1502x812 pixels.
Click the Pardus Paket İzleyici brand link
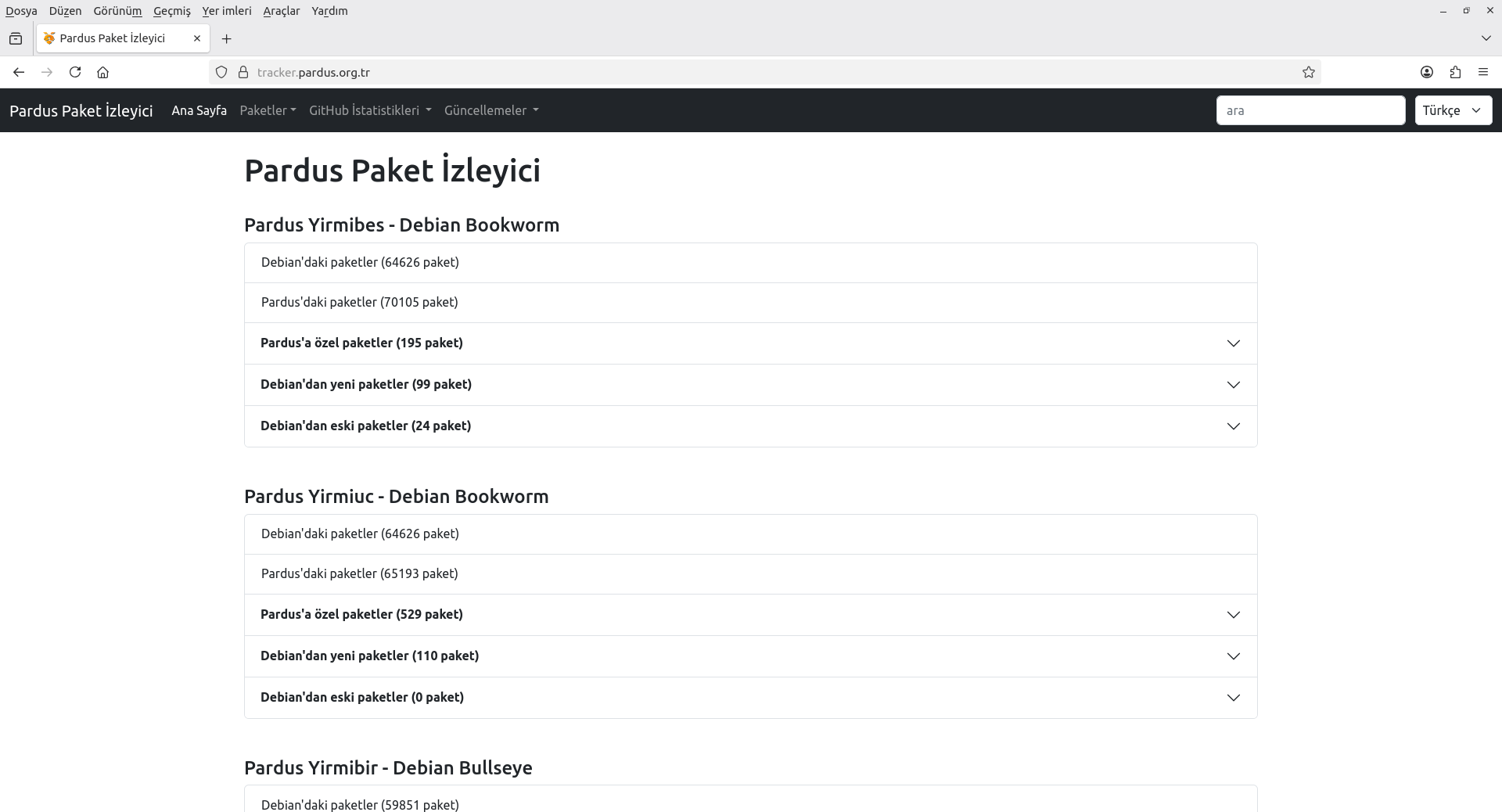pos(81,110)
